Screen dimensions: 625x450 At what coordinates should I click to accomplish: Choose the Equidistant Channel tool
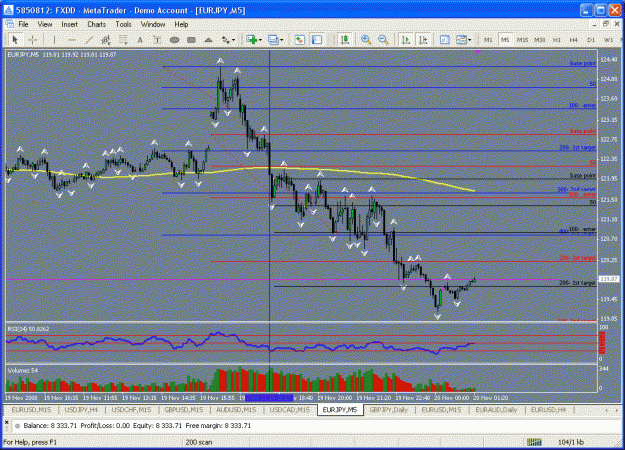tap(106, 39)
